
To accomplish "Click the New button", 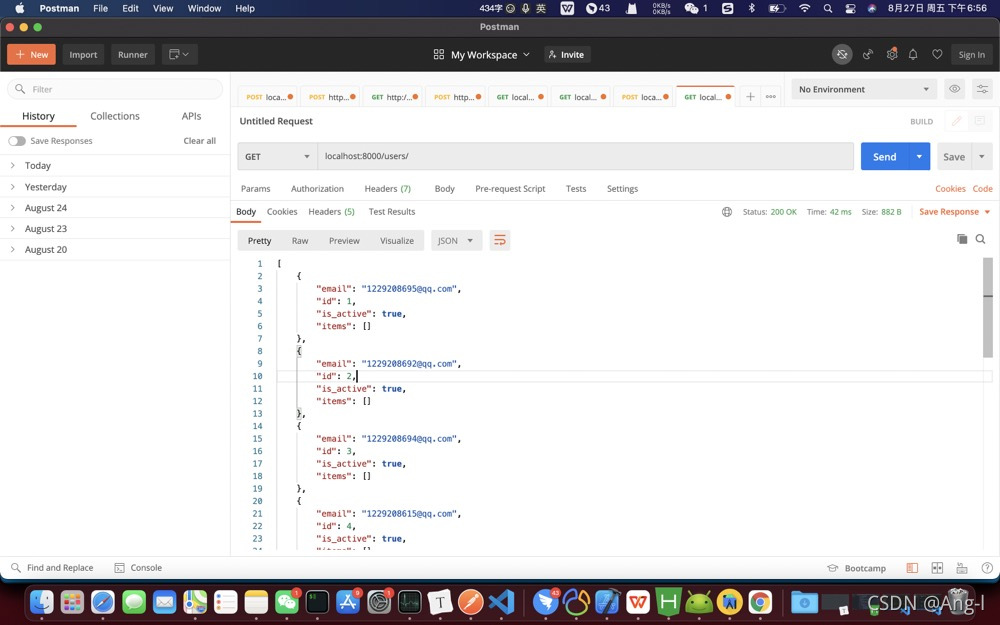I will tap(31, 55).
